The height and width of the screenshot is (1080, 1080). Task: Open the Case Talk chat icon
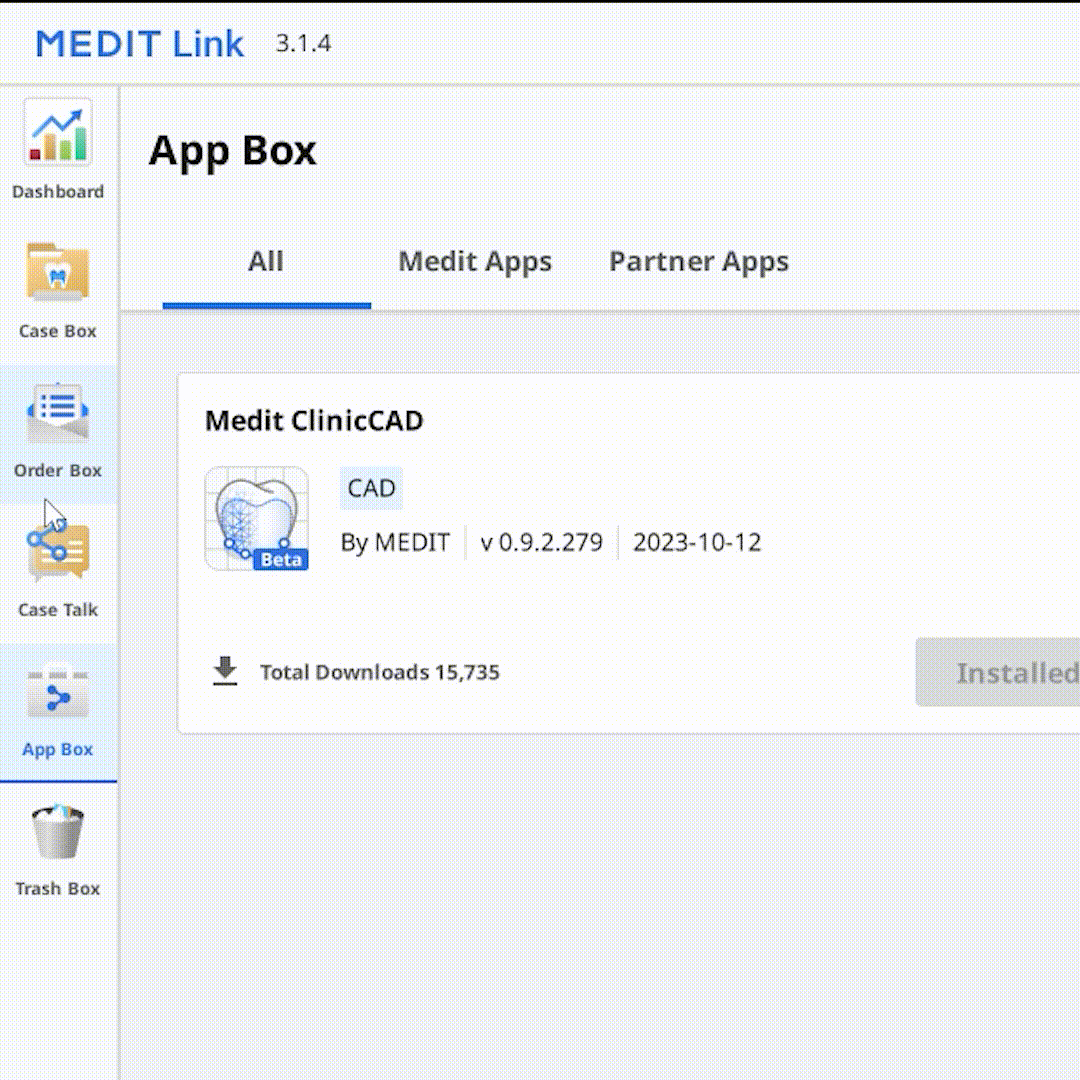tap(58, 552)
